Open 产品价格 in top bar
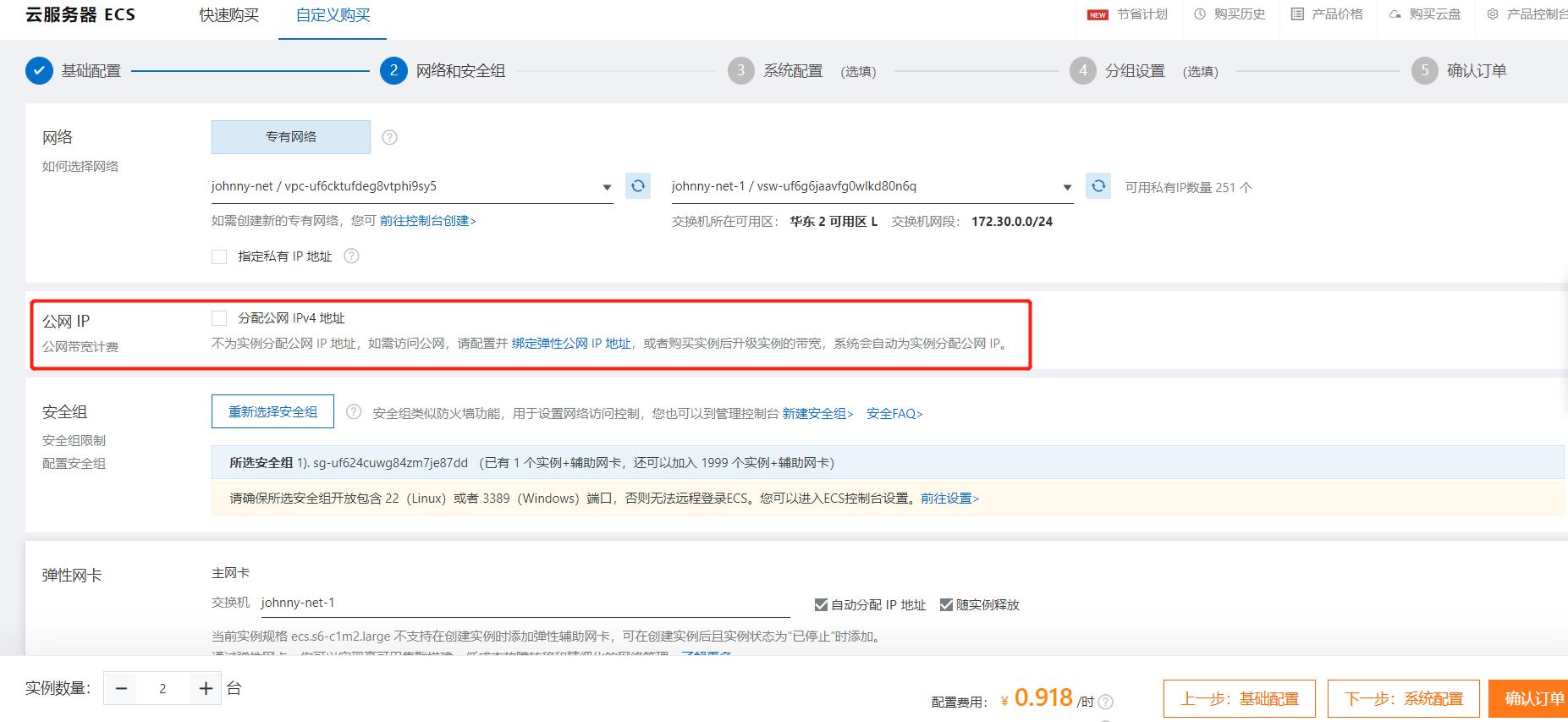The image size is (1568, 722). click(1327, 14)
